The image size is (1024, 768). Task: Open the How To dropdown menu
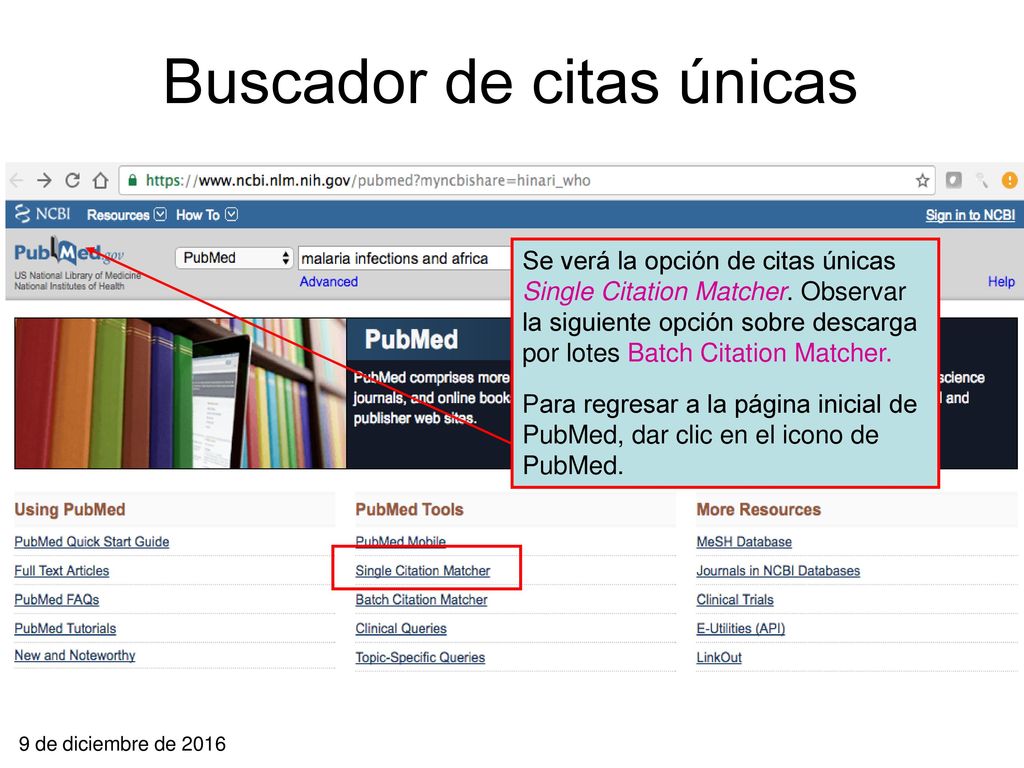[x=206, y=215]
